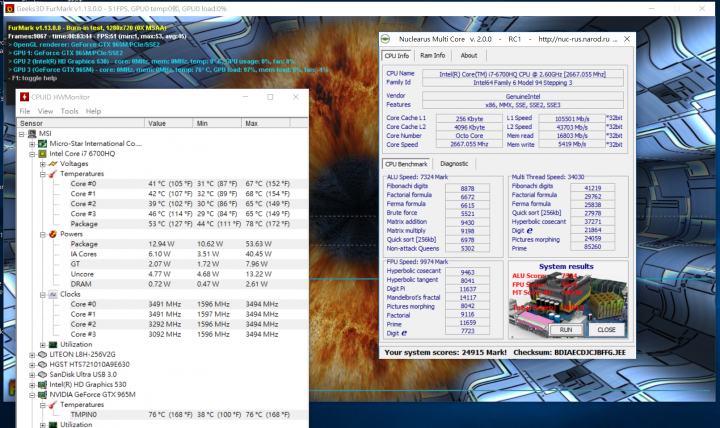The width and height of the screenshot is (720, 428).
Task: Collapse the Clocks node
Action: [x=43, y=295]
